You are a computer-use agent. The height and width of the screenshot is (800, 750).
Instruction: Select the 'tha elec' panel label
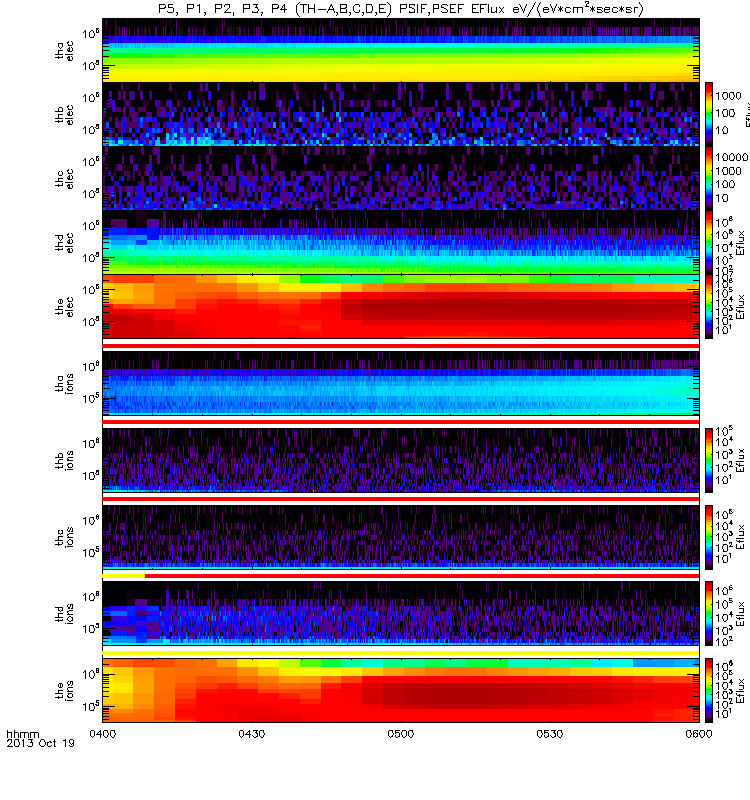coord(64,51)
